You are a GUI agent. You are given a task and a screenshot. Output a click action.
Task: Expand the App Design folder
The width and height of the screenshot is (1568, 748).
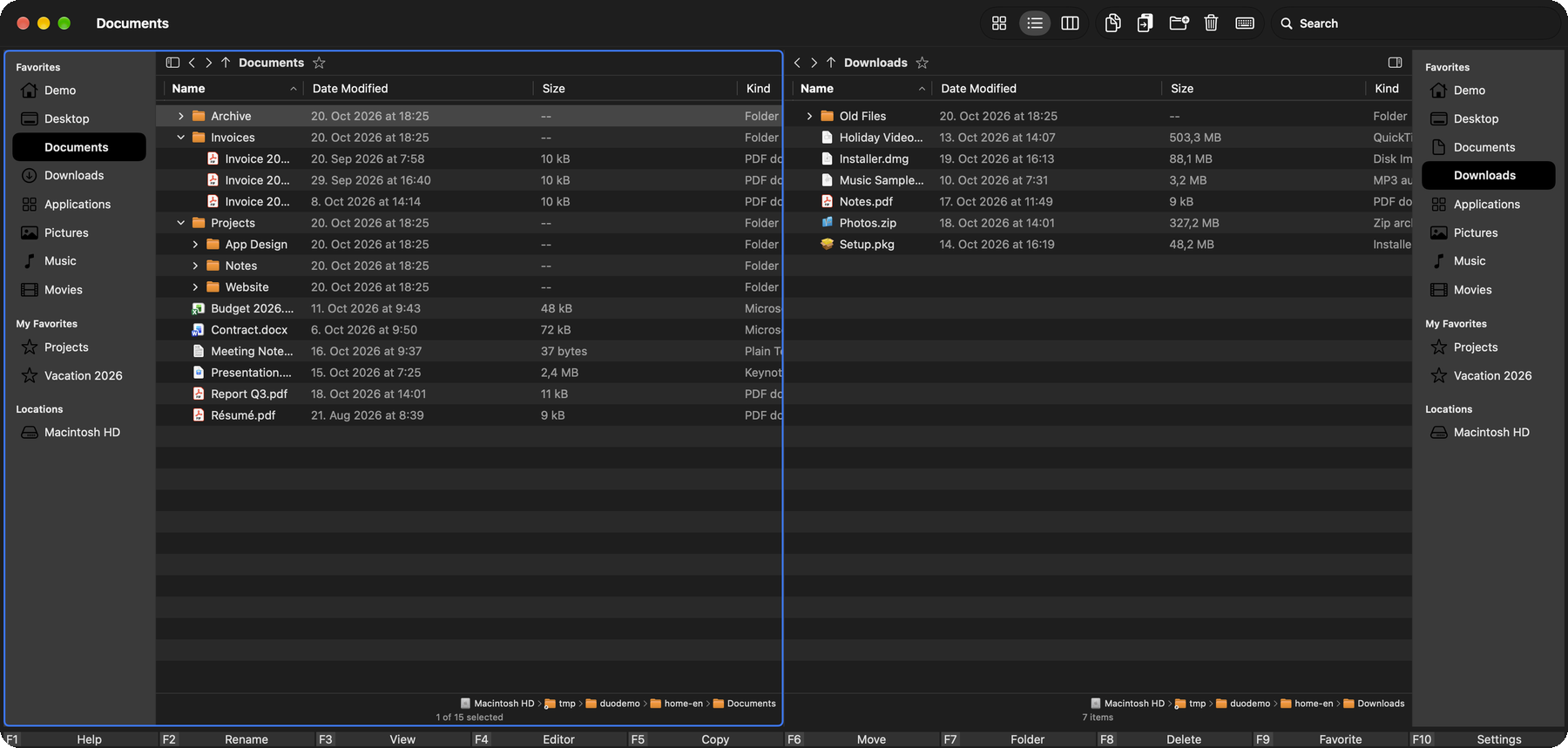195,245
